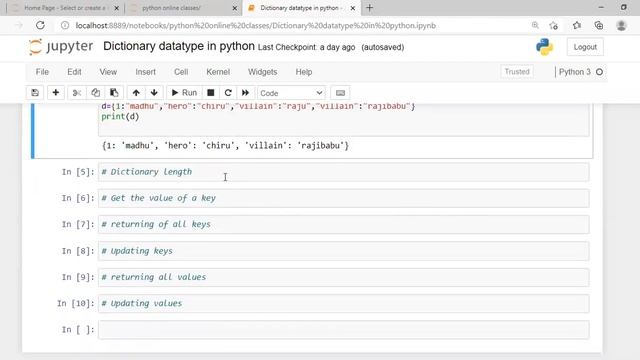The height and width of the screenshot is (360, 640).
Task: Reload the page with the refresh icon
Action: [40, 25]
